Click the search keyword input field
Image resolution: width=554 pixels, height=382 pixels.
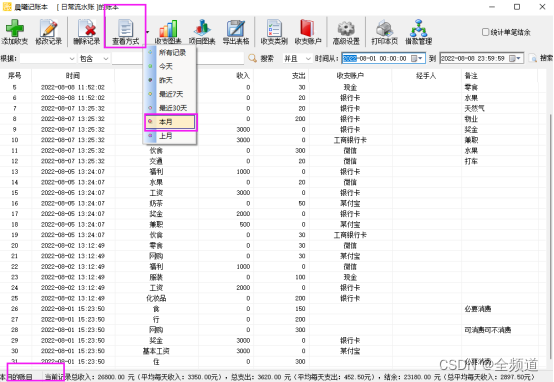click(178, 58)
